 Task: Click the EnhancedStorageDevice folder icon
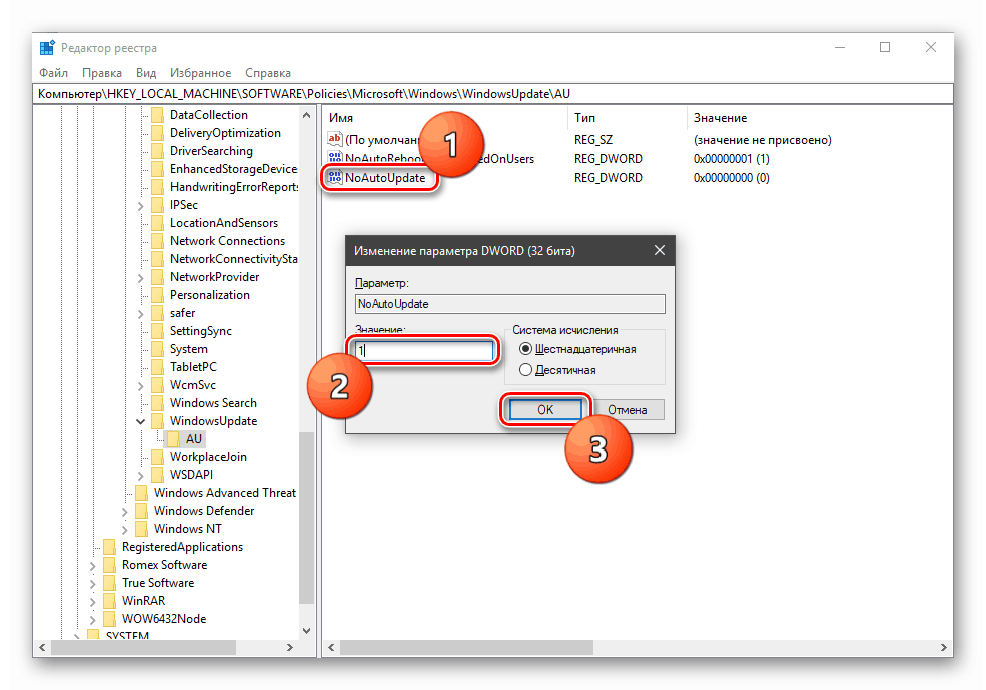tap(158, 169)
